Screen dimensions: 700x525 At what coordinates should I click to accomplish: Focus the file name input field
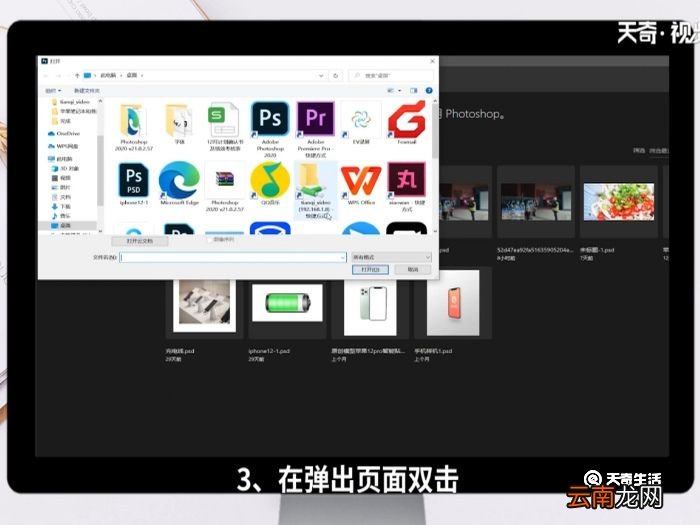point(233,257)
